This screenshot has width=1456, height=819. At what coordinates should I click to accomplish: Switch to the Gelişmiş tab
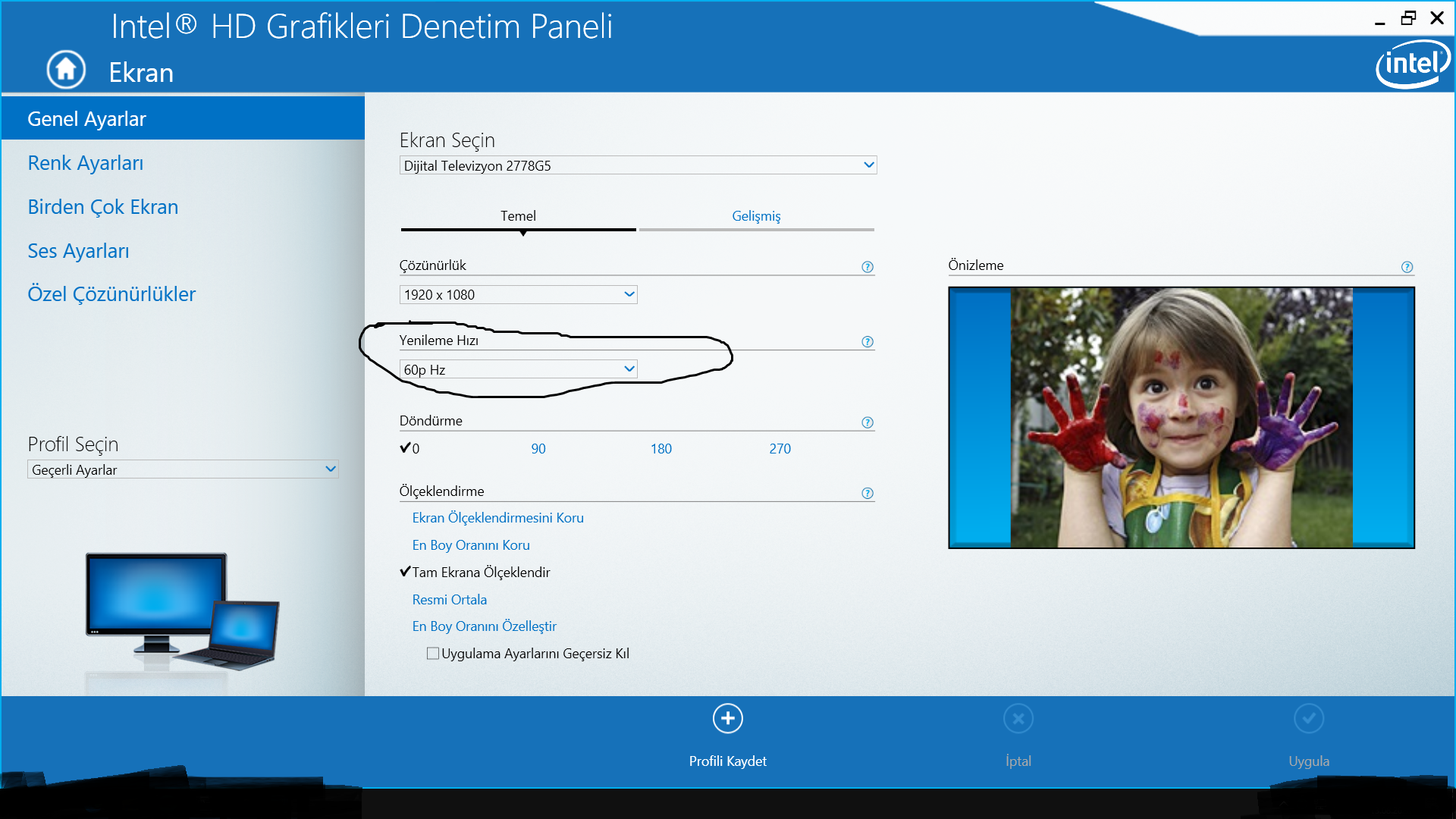755,216
